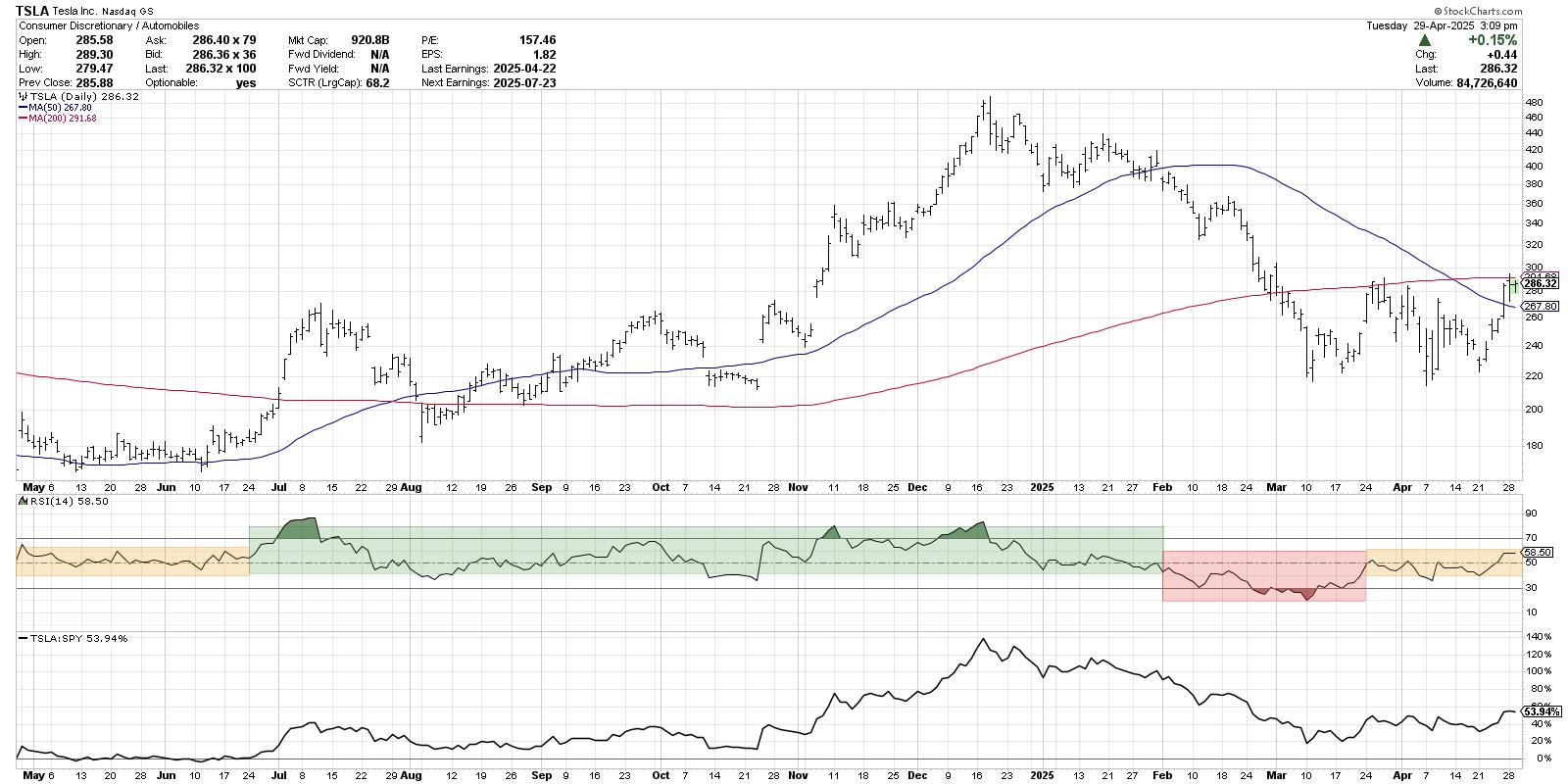Click the Tuesday 29-Apr-2025 3:09 pm timestamp
Viewport: 1568px width, 784px height.
1442,25
